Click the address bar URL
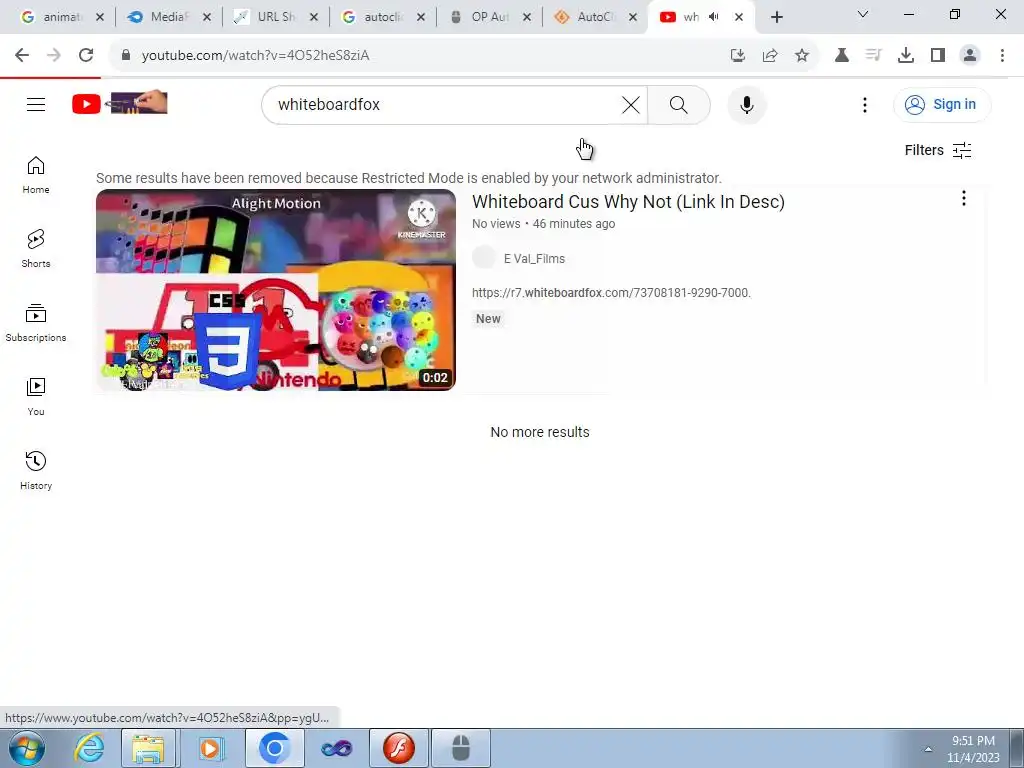Image resolution: width=1024 pixels, height=768 pixels. 255,56
